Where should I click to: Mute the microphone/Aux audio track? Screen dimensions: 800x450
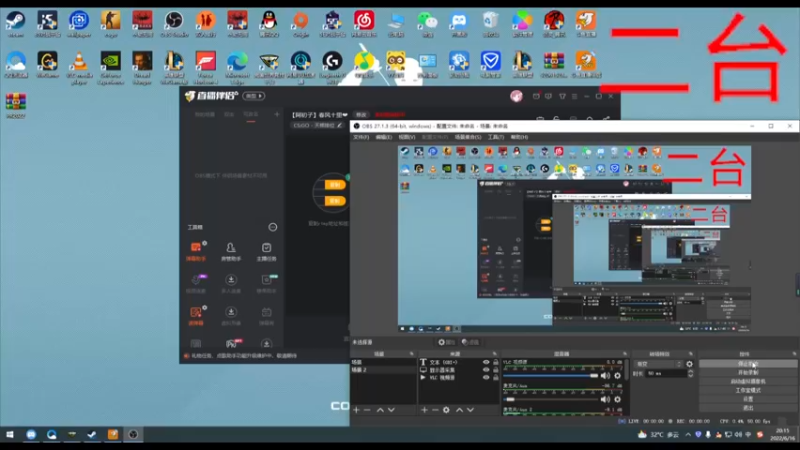605,399
